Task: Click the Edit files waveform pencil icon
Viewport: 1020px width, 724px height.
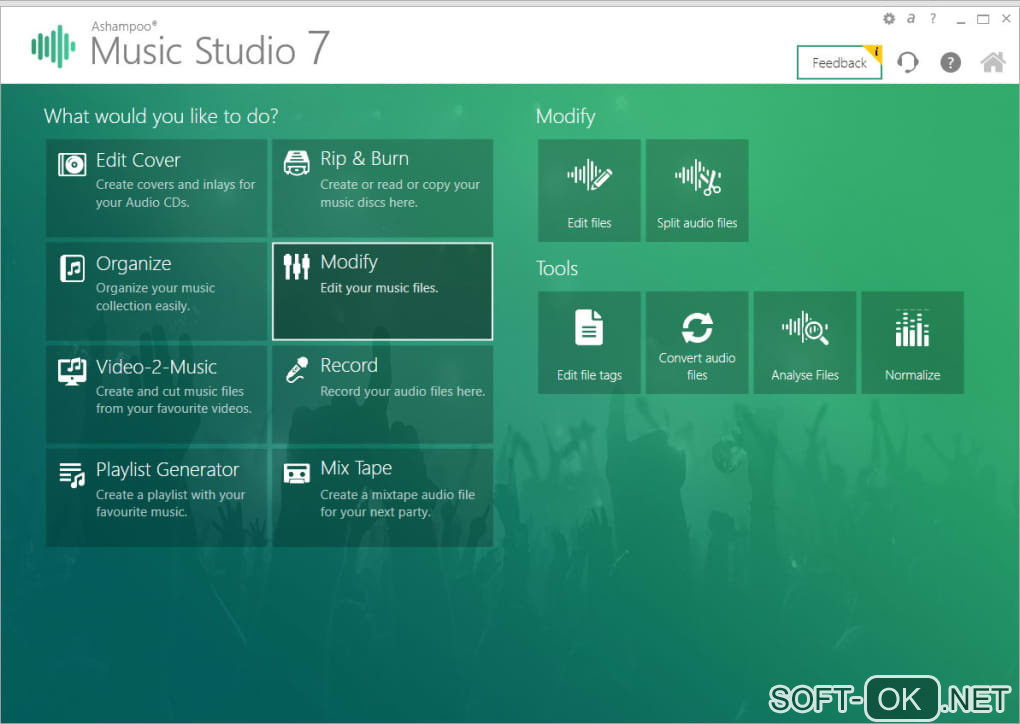Action: (x=589, y=175)
